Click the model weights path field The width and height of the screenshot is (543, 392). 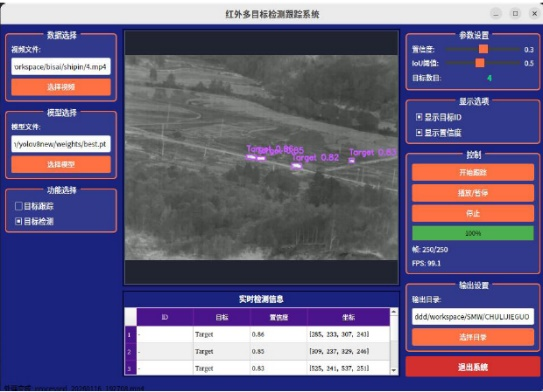[61, 144]
